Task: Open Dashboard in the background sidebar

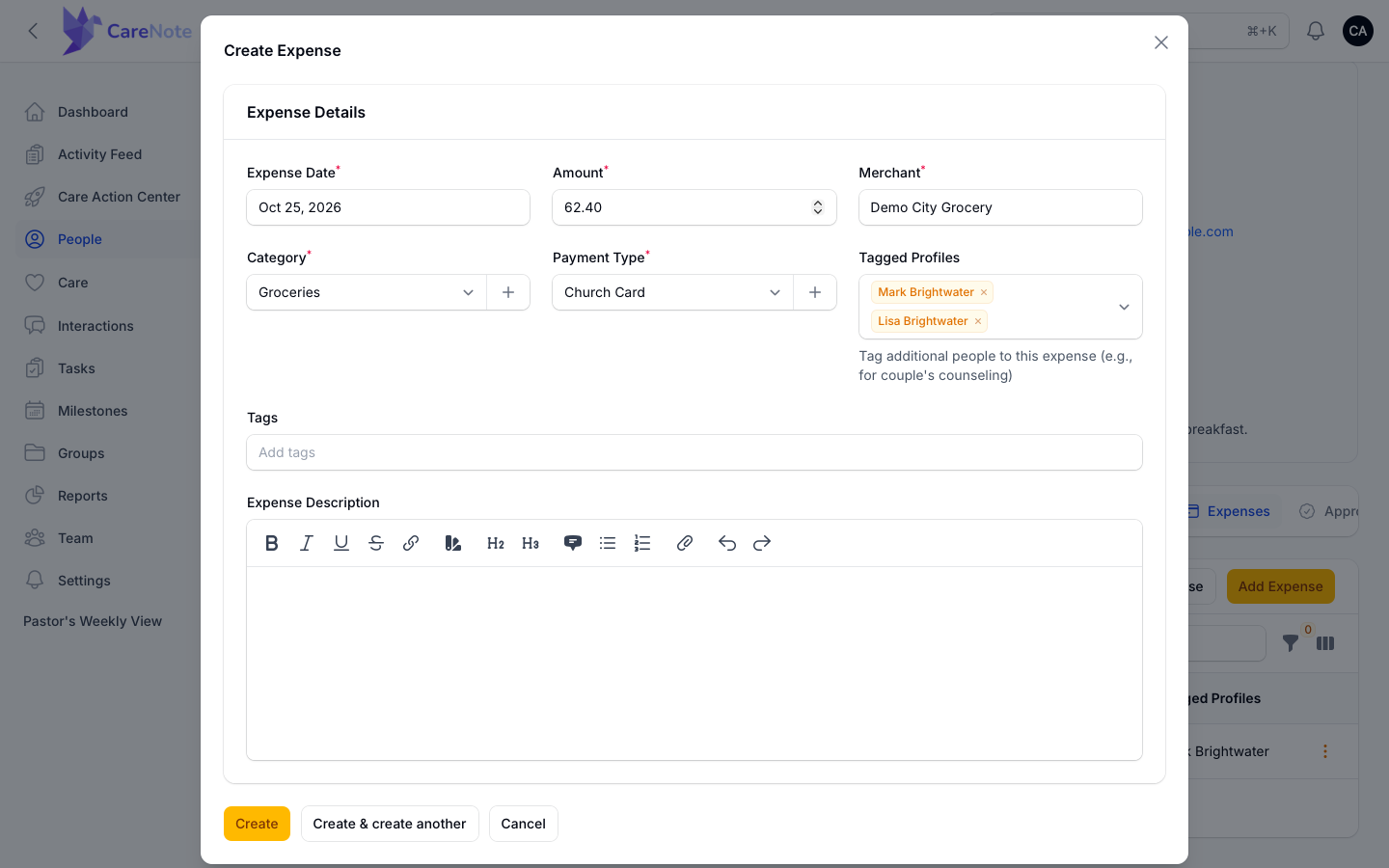Action: point(93,112)
